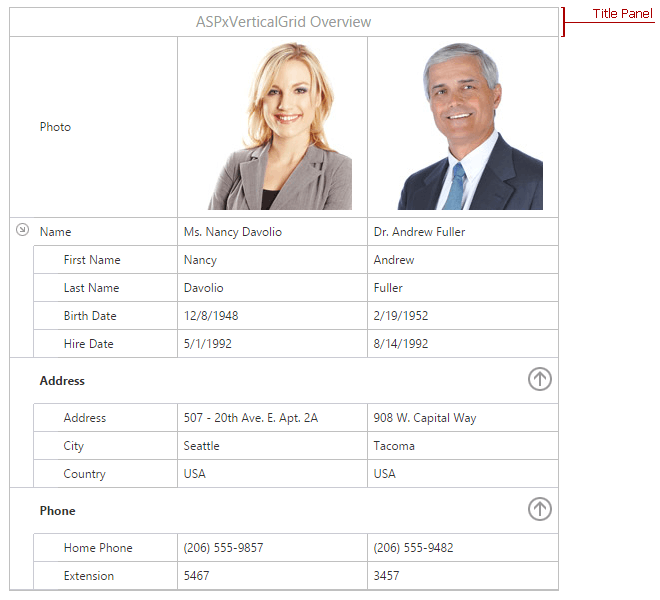Click the (206) 555-9857 phone cell
Screen dimensions: 660x600
tap(272, 547)
